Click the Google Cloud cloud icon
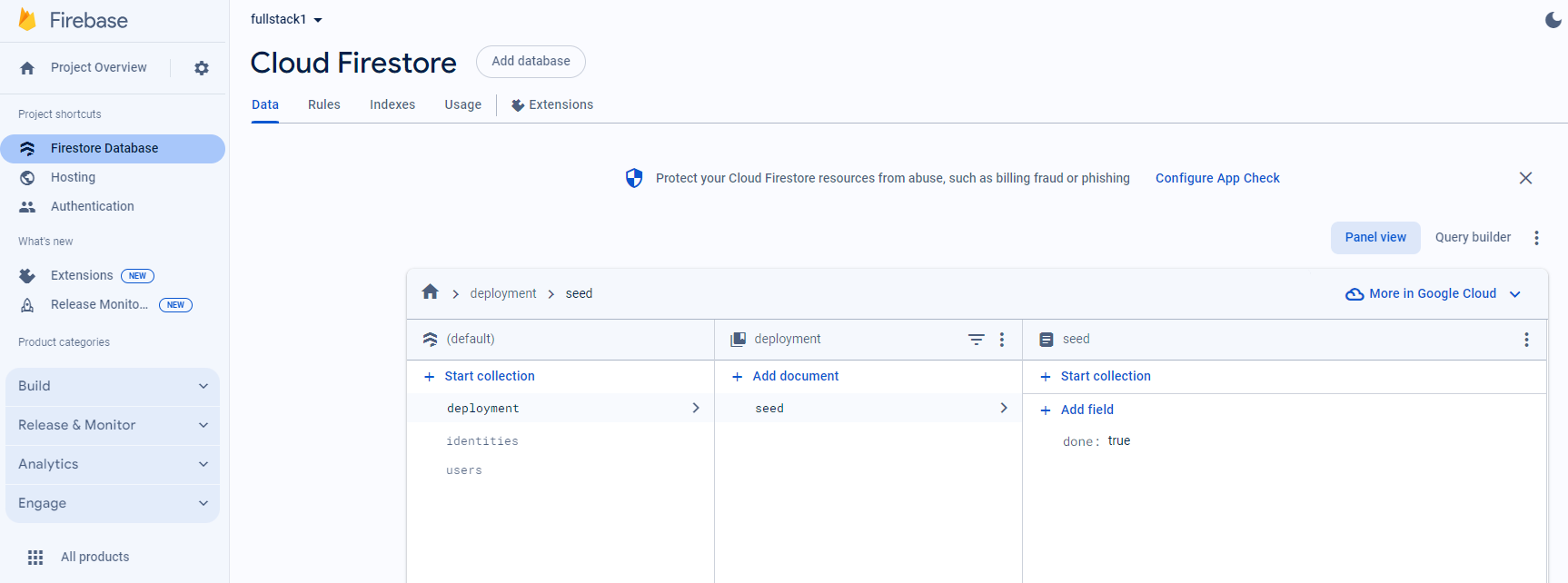Image resolution: width=1568 pixels, height=583 pixels. (1355, 294)
